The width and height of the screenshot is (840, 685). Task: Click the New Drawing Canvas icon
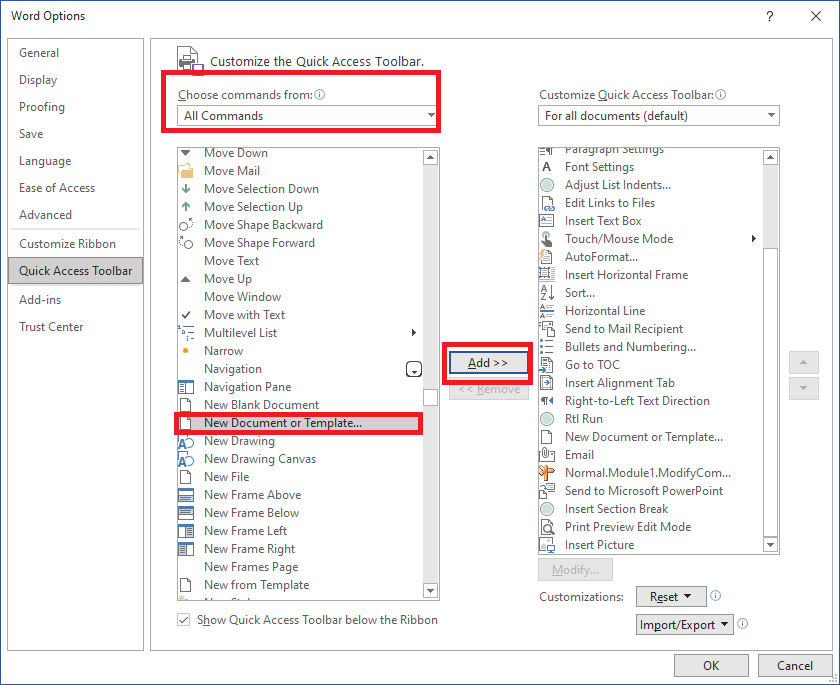coord(186,459)
